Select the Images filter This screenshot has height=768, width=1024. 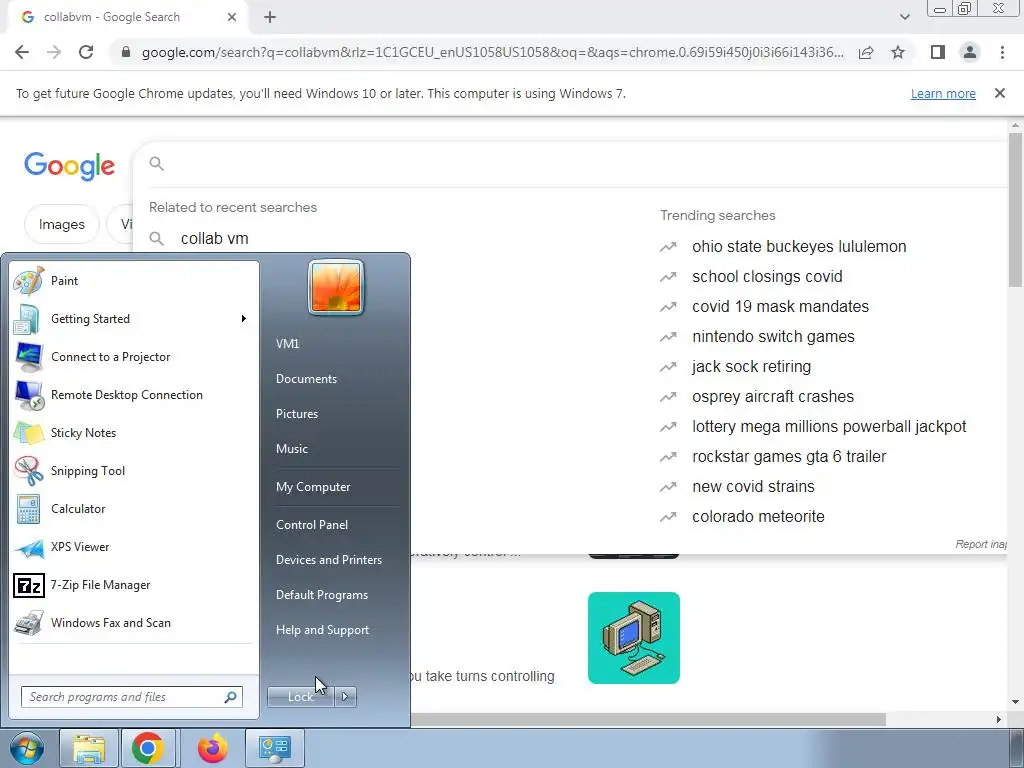point(61,224)
